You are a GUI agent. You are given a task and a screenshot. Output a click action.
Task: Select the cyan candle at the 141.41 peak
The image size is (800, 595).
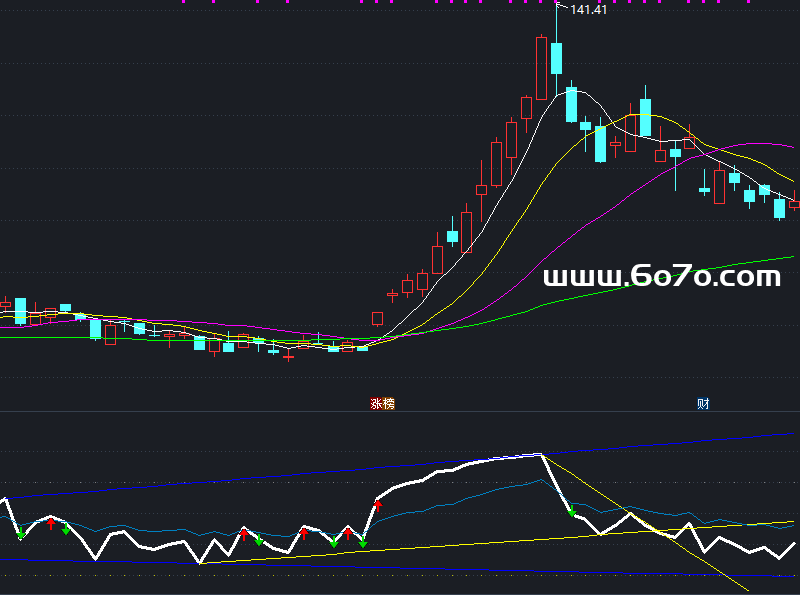(x=556, y=58)
